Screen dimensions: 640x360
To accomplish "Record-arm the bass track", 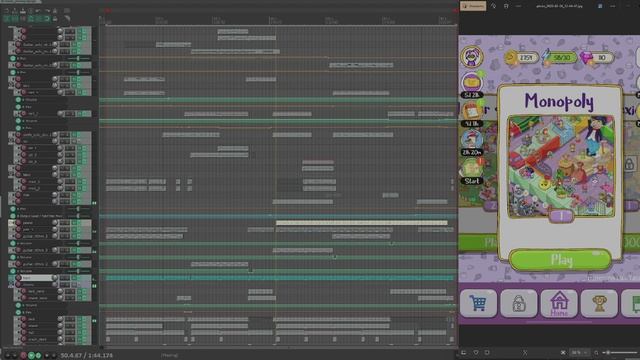I will tap(18, 278).
